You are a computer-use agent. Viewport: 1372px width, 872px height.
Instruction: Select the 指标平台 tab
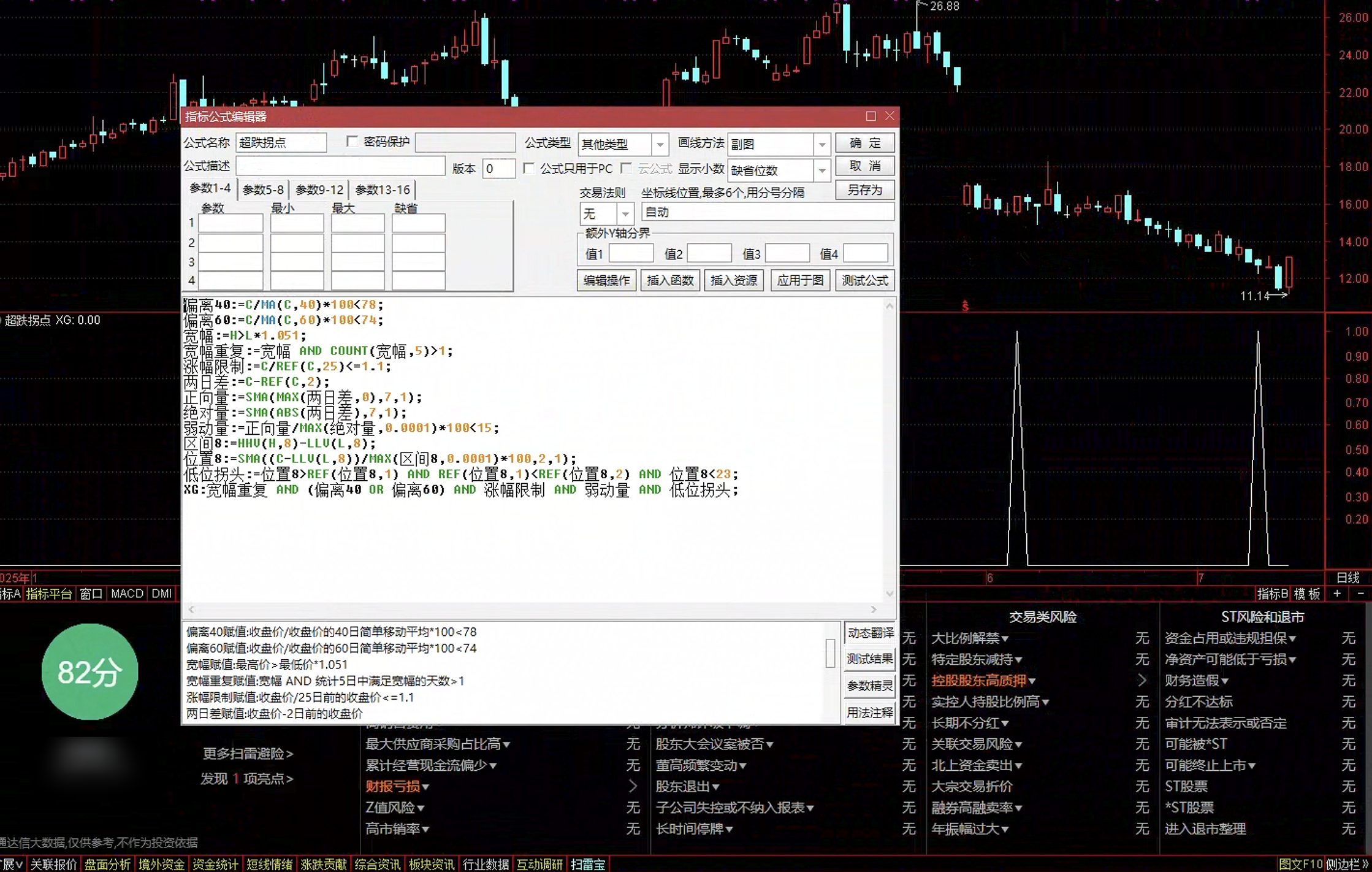49,594
